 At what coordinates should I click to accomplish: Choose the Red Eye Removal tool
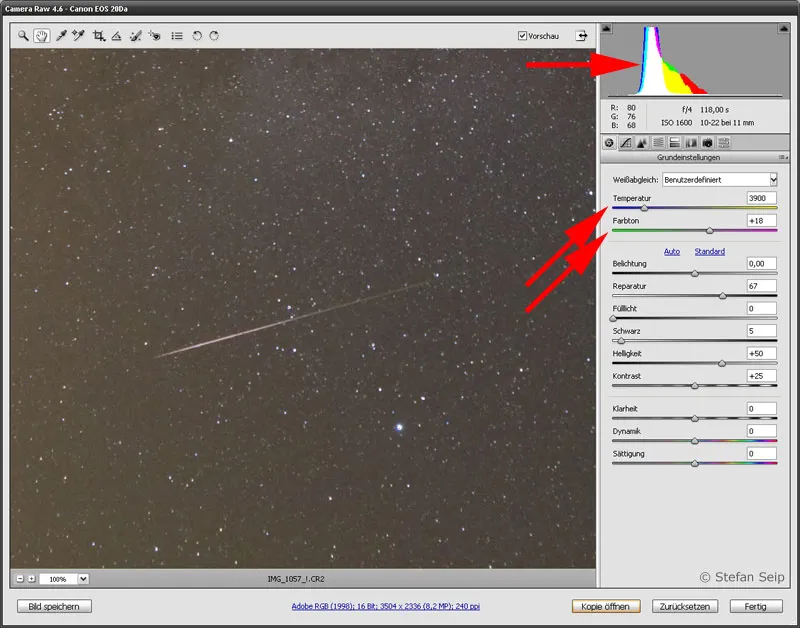pyautogui.click(x=154, y=36)
